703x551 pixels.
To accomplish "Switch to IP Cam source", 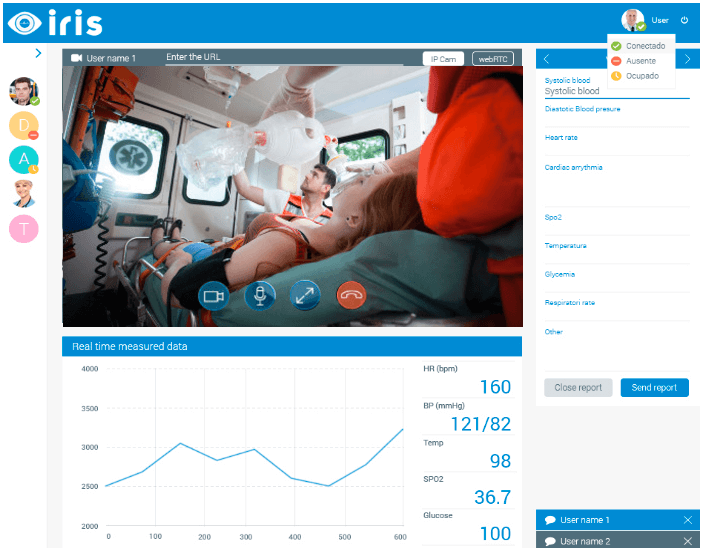I will pyautogui.click(x=443, y=59).
